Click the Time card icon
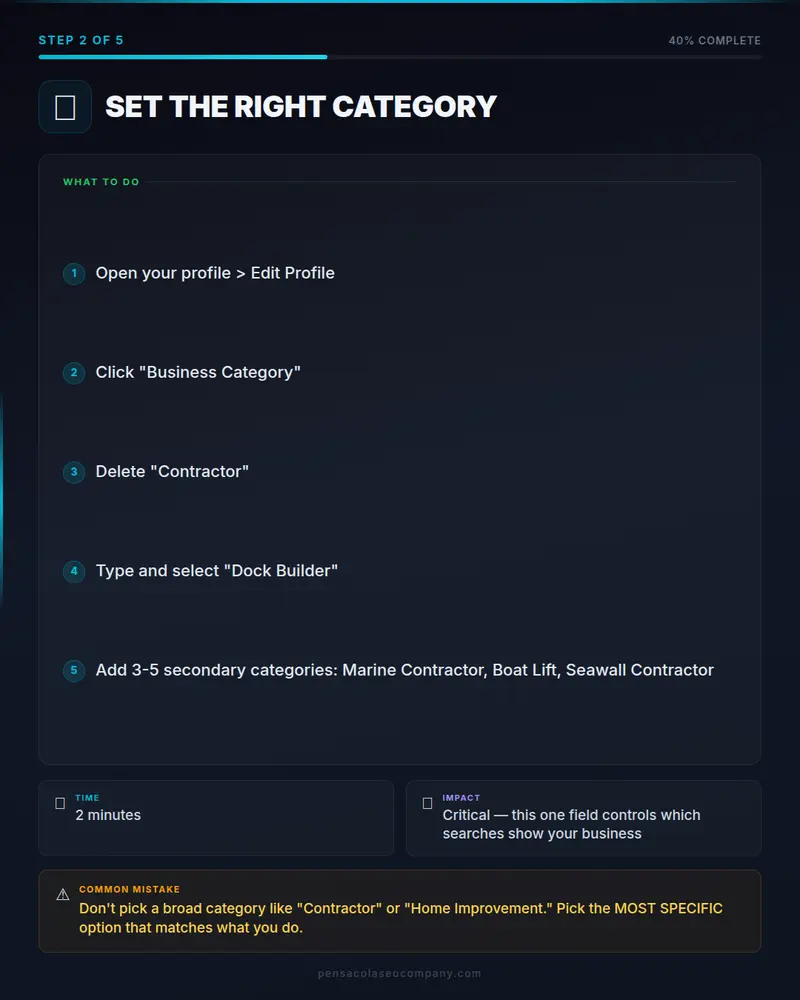Screen dimensions: 800x1000 (x=60, y=804)
